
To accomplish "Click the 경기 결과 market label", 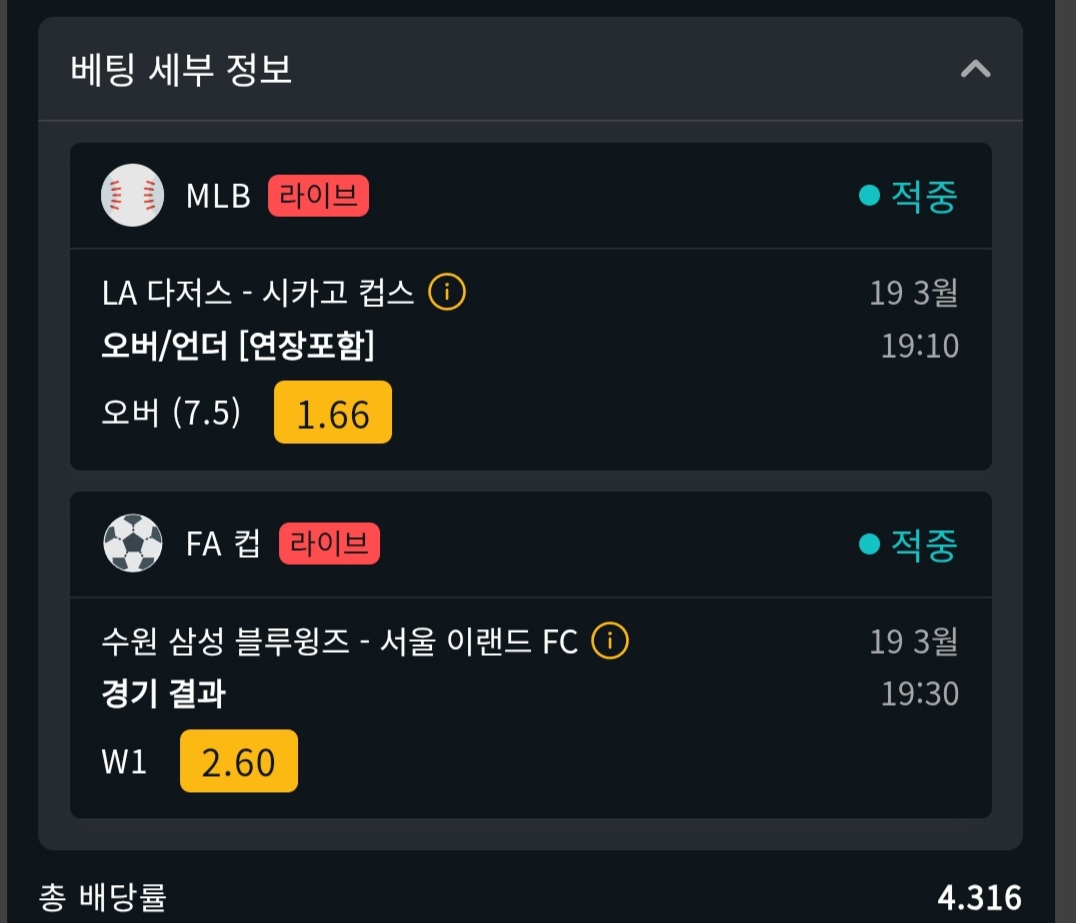I will 163,694.
